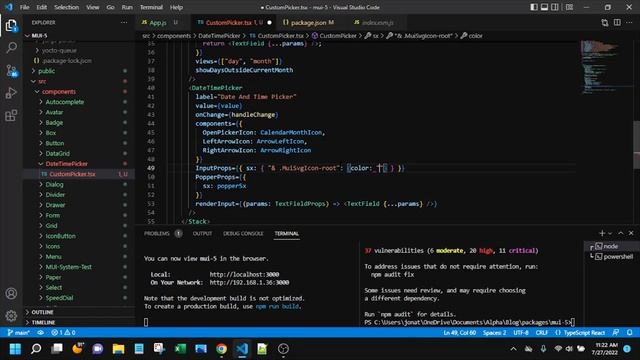Screen dimensions: 640x360
Task: Show the Problems panel tab
Action: pyautogui.click(x=157, y=233)
